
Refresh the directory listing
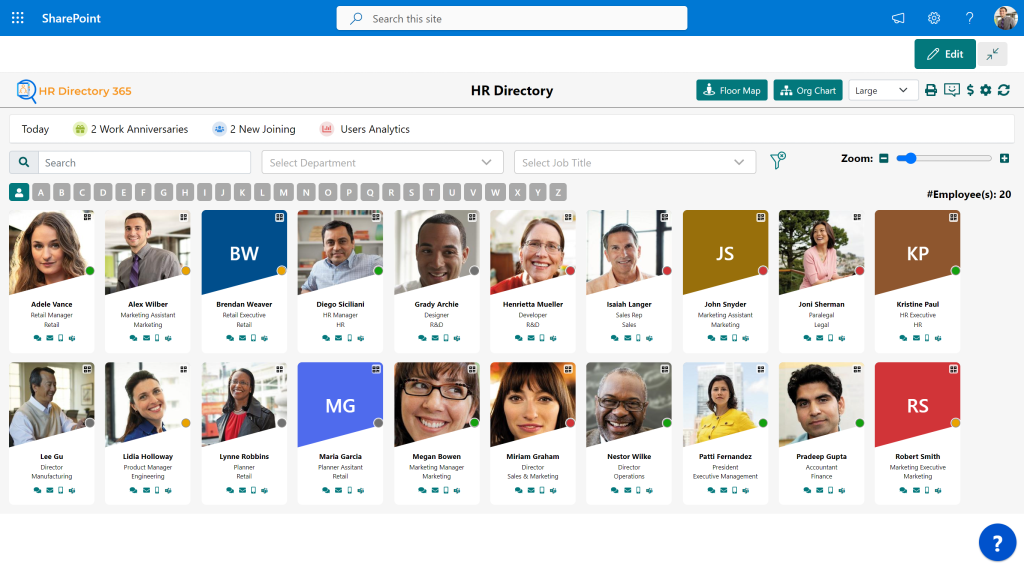coord(1003,89)
